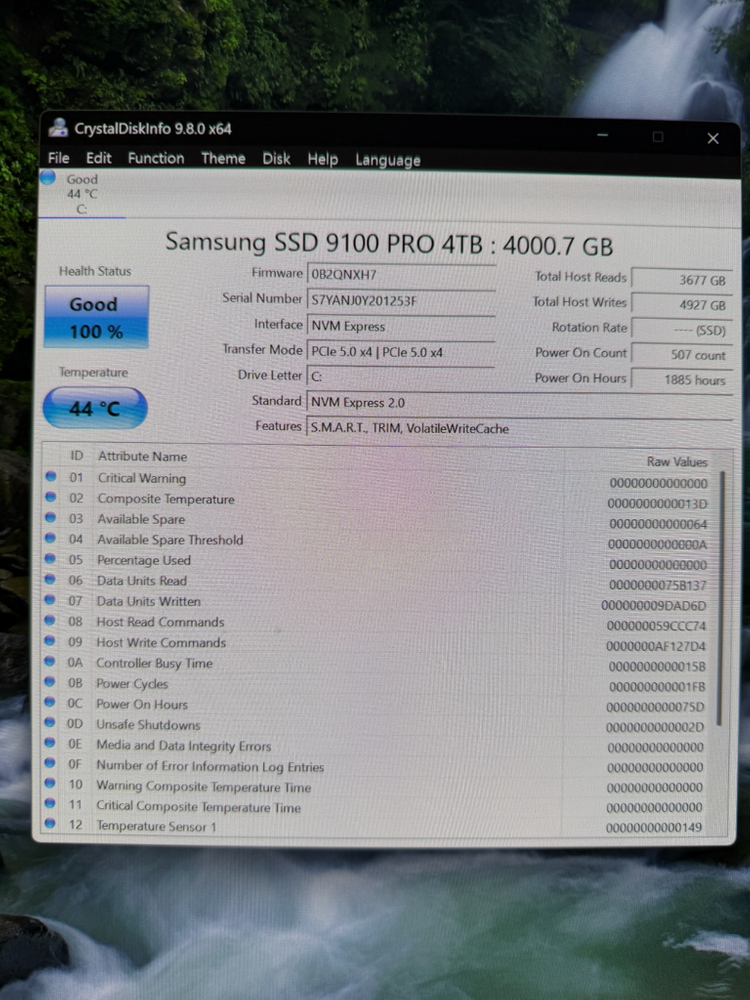Select the Composite Temperature attribute name
The height and width of the screenshot is (1000, 750).
pos(166,499)
